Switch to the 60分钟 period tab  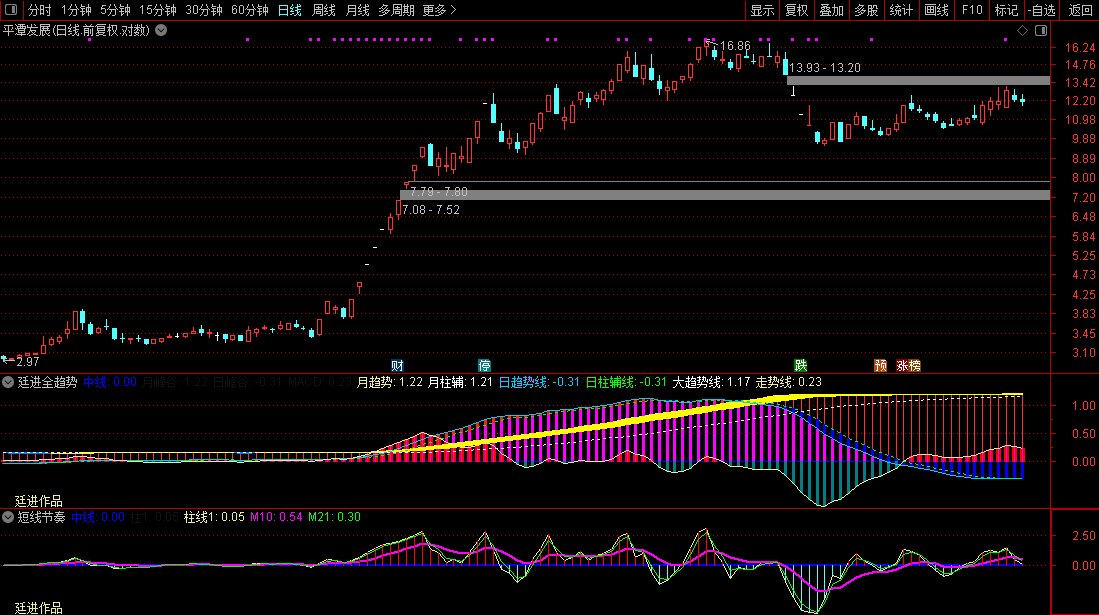tap(249, 11)
